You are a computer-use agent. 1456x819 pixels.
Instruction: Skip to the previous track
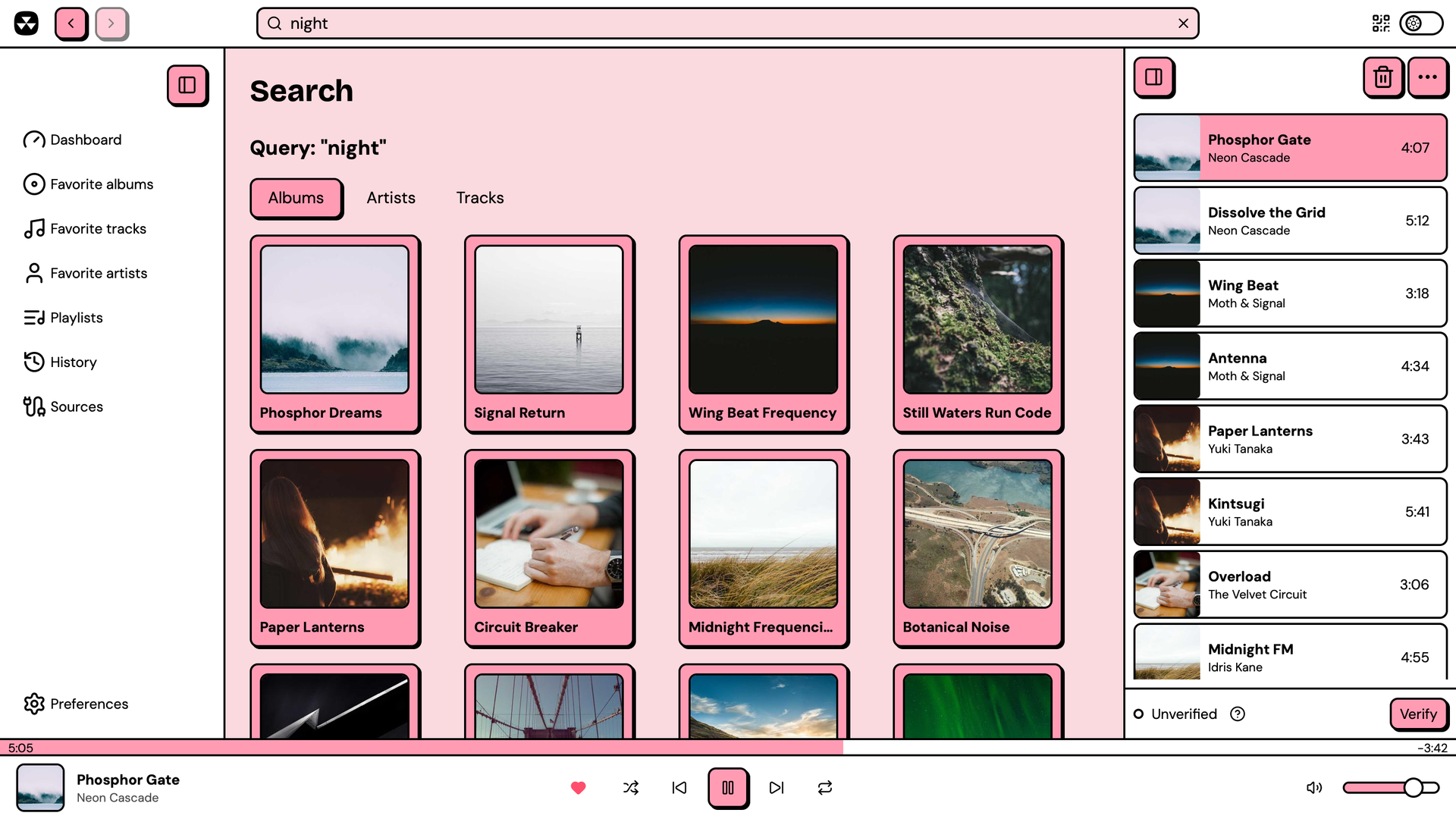(679, 788)
